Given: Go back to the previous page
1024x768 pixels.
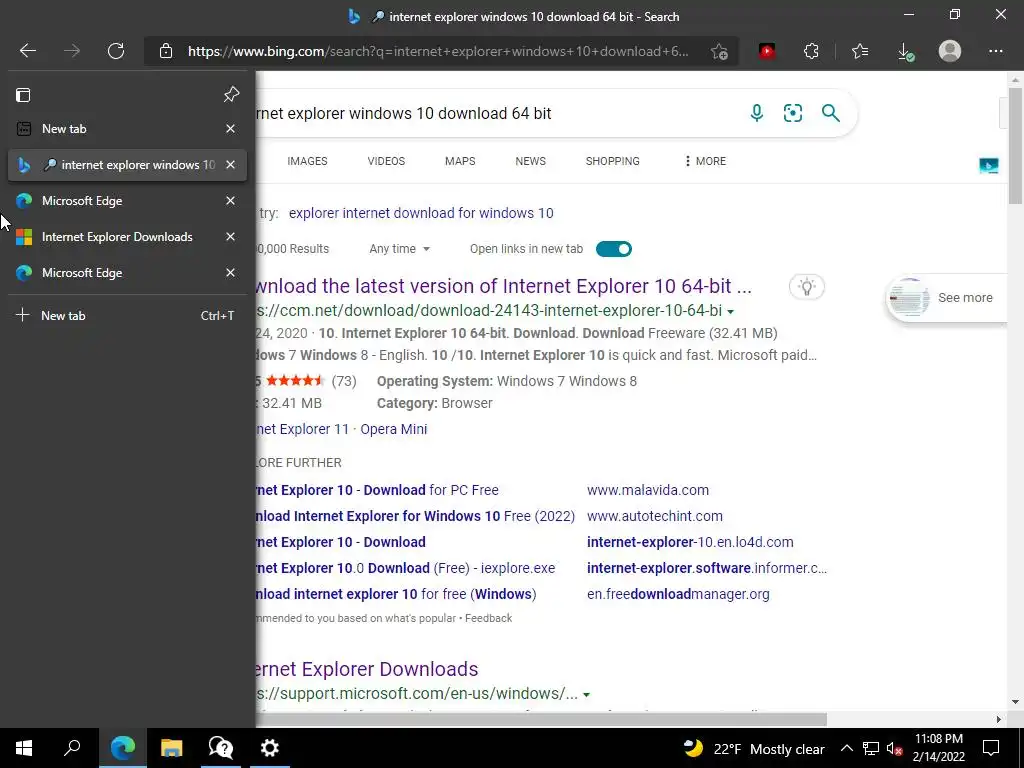Looking at the screenshot, I should [x=28, y=51].
